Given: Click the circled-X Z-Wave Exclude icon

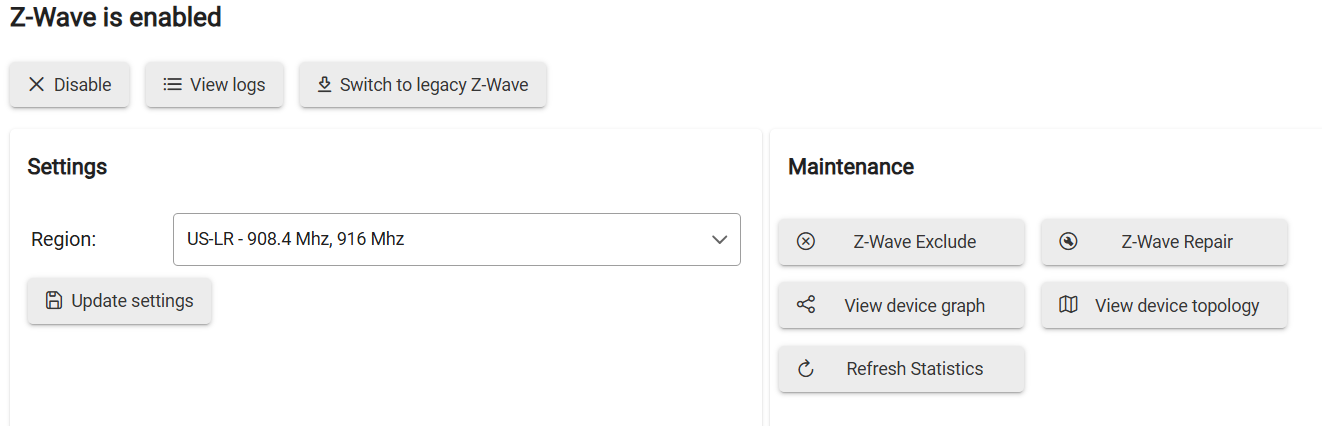Looking at the screenshot, I should tap(806, 242).
